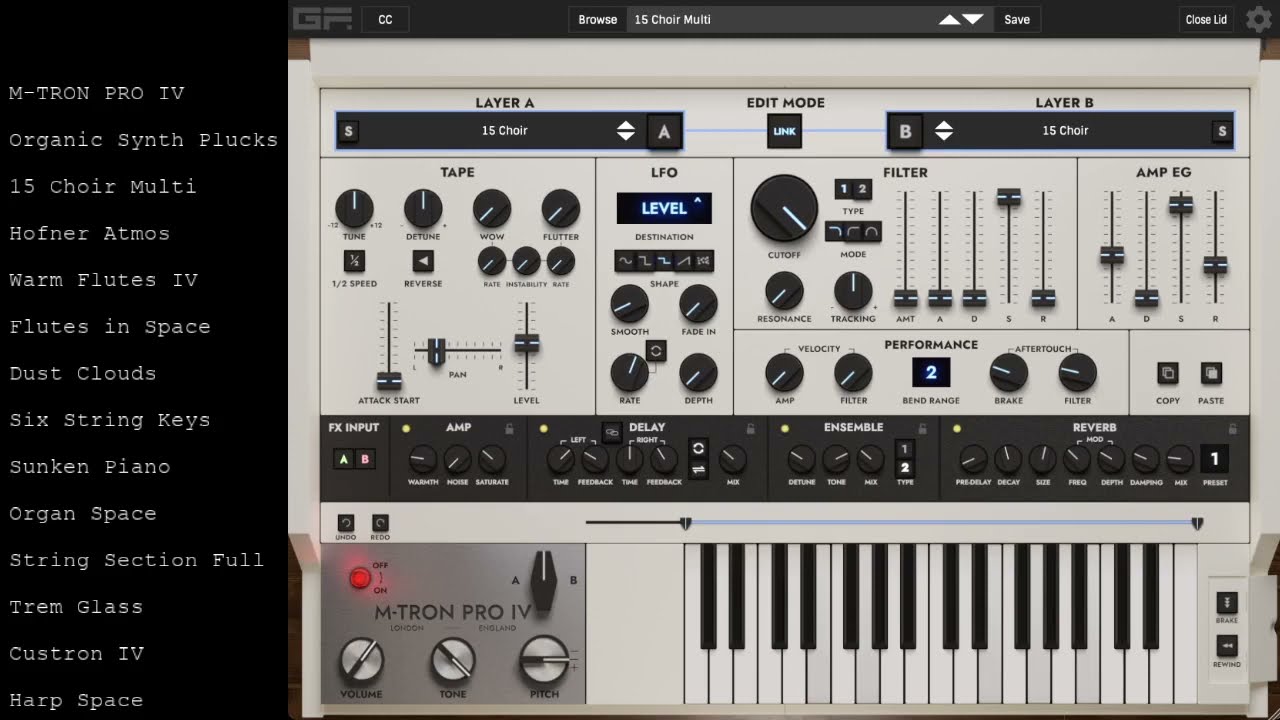
Task: Open the Bend Range value box
Action: click(931, 373)
